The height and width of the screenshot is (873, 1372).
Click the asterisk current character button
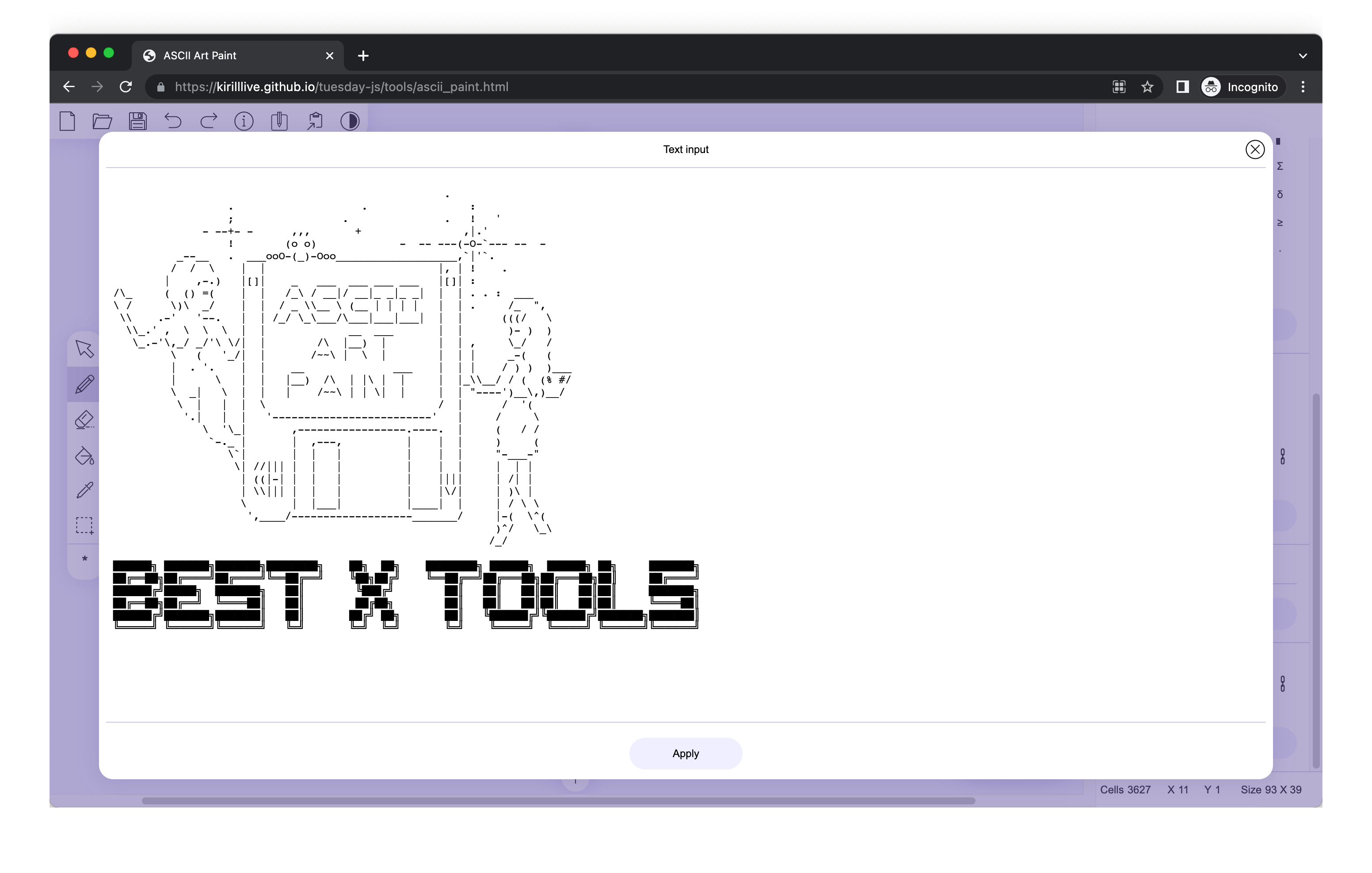click(x=84, y=559)
